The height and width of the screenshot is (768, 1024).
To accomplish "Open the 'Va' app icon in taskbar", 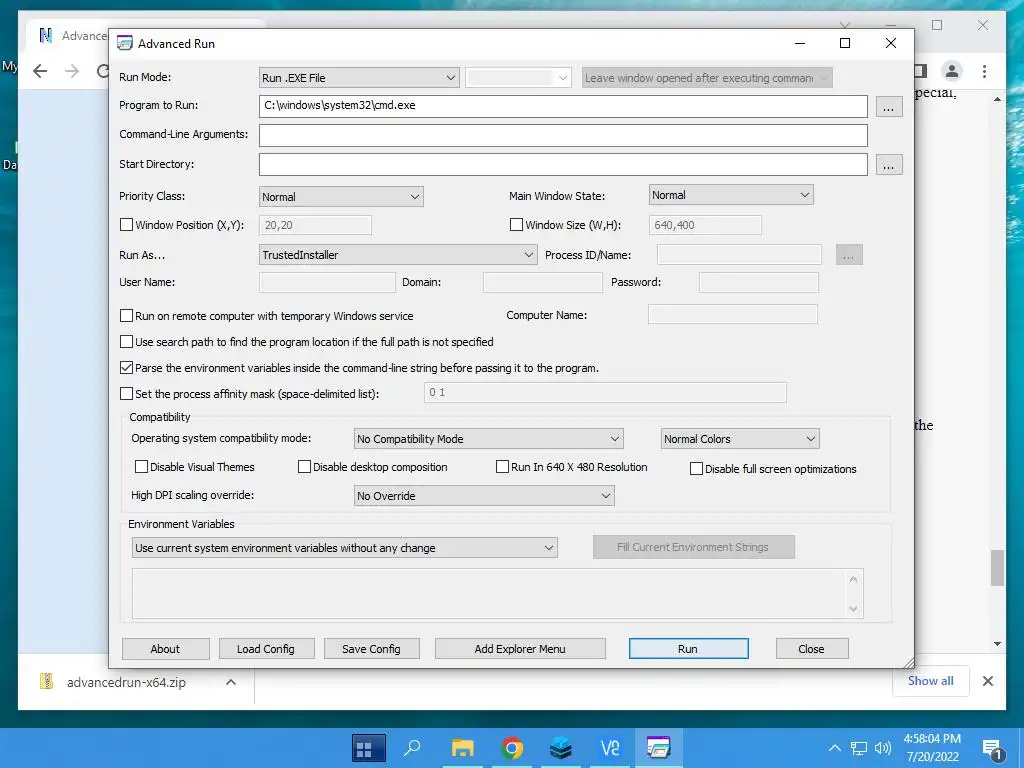I will tap(610, 748).
